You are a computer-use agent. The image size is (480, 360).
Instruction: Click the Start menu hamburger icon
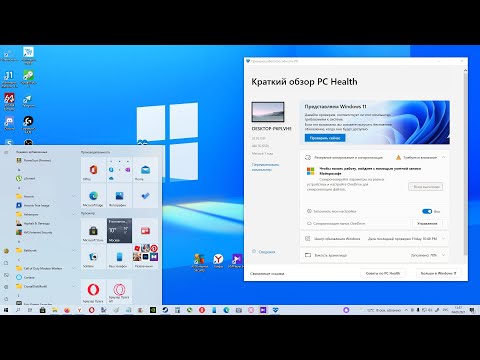(6, 152)
